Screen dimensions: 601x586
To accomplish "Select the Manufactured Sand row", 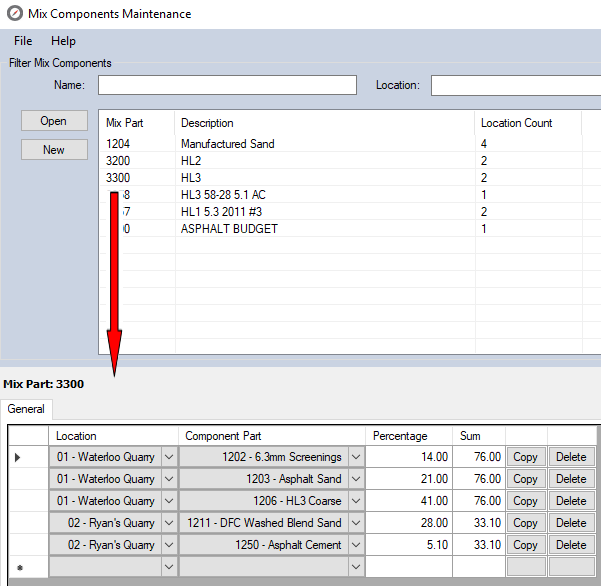I will [350, 144].
